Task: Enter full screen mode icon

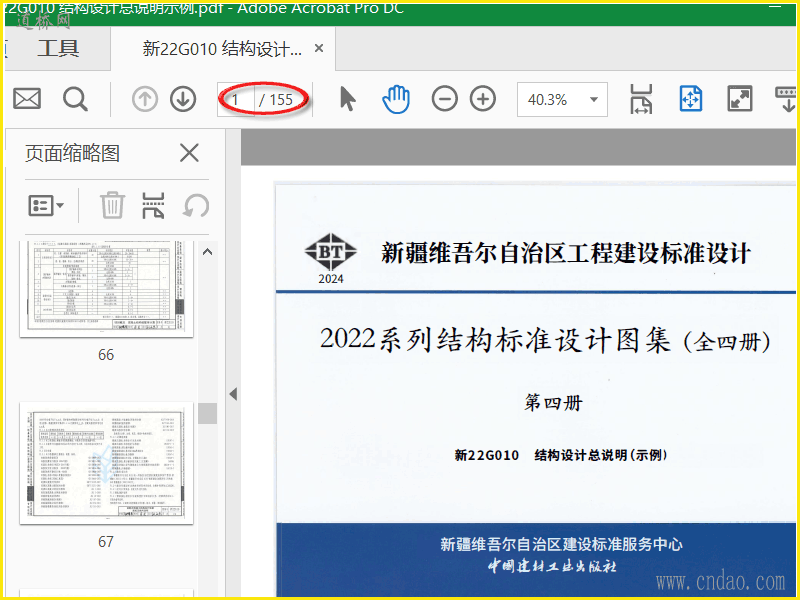Action: pyautogui.click(x=739, y=99)
